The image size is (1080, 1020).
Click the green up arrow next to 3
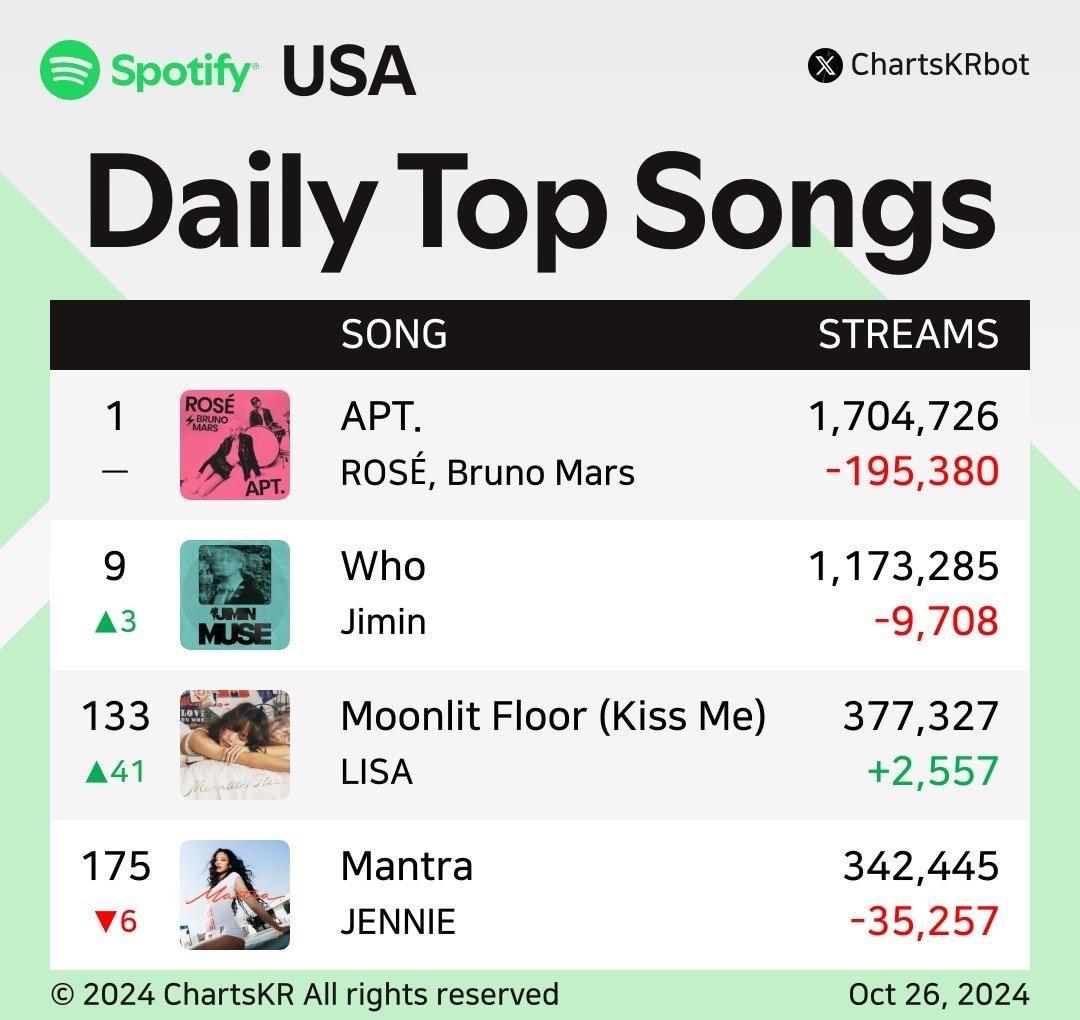coord(106,622)
